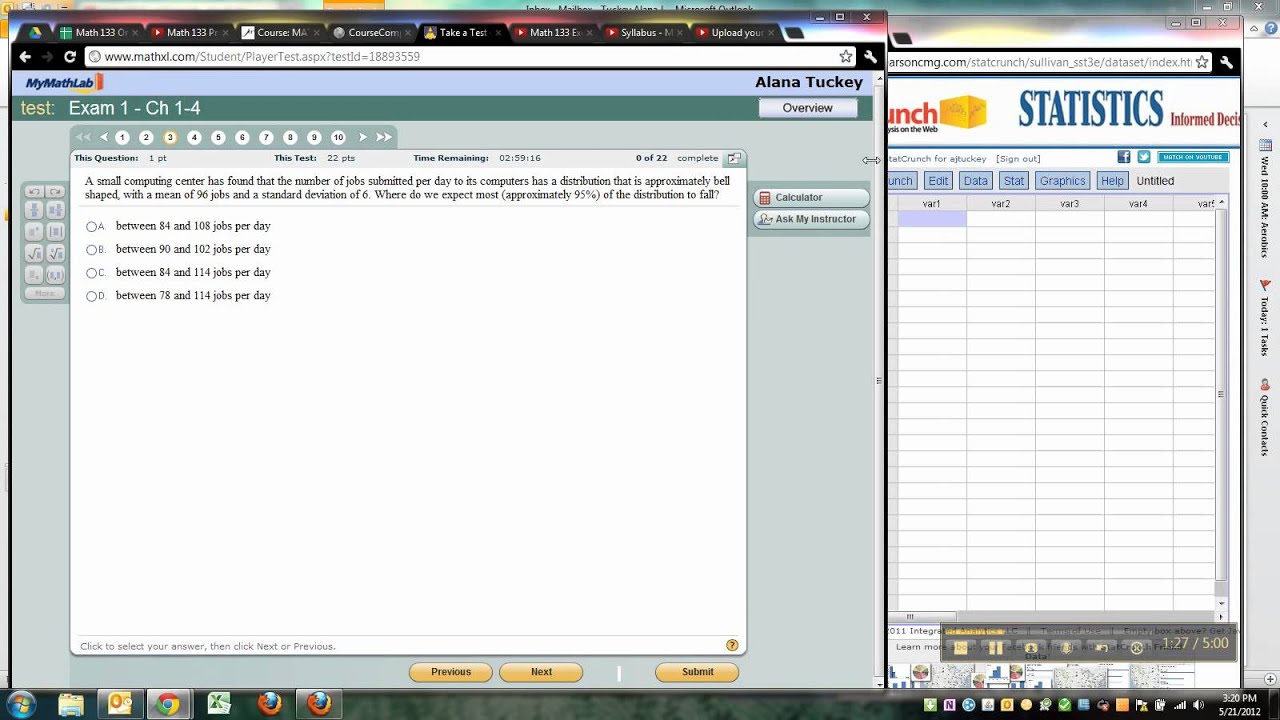Click the Watch on YouTube button
Viewport: 1280px width, 720px height.
point(1193,157)
